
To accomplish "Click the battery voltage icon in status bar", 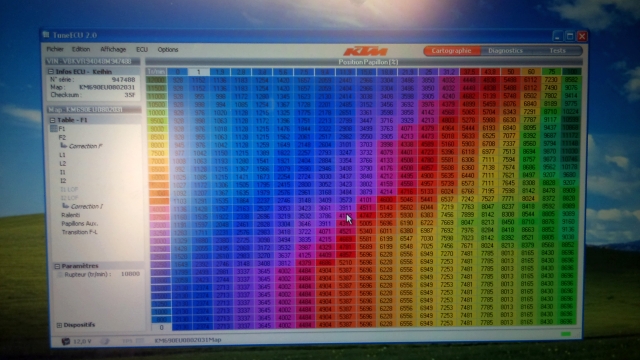I will 66,341.
